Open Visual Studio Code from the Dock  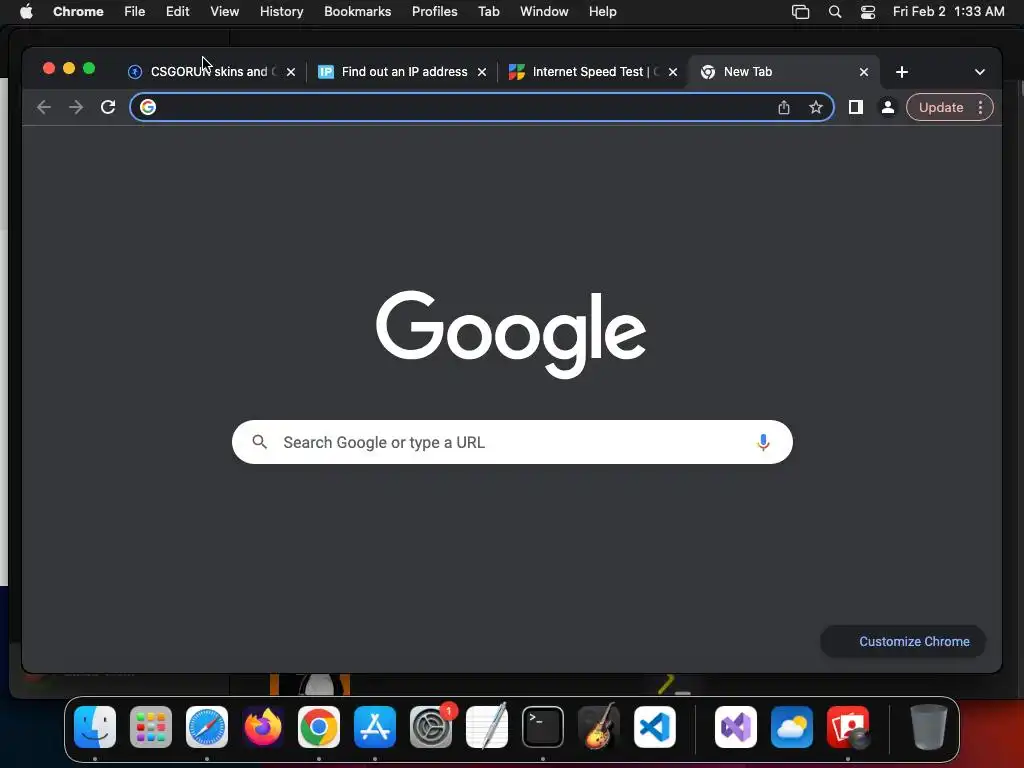(x=654, y=727)
